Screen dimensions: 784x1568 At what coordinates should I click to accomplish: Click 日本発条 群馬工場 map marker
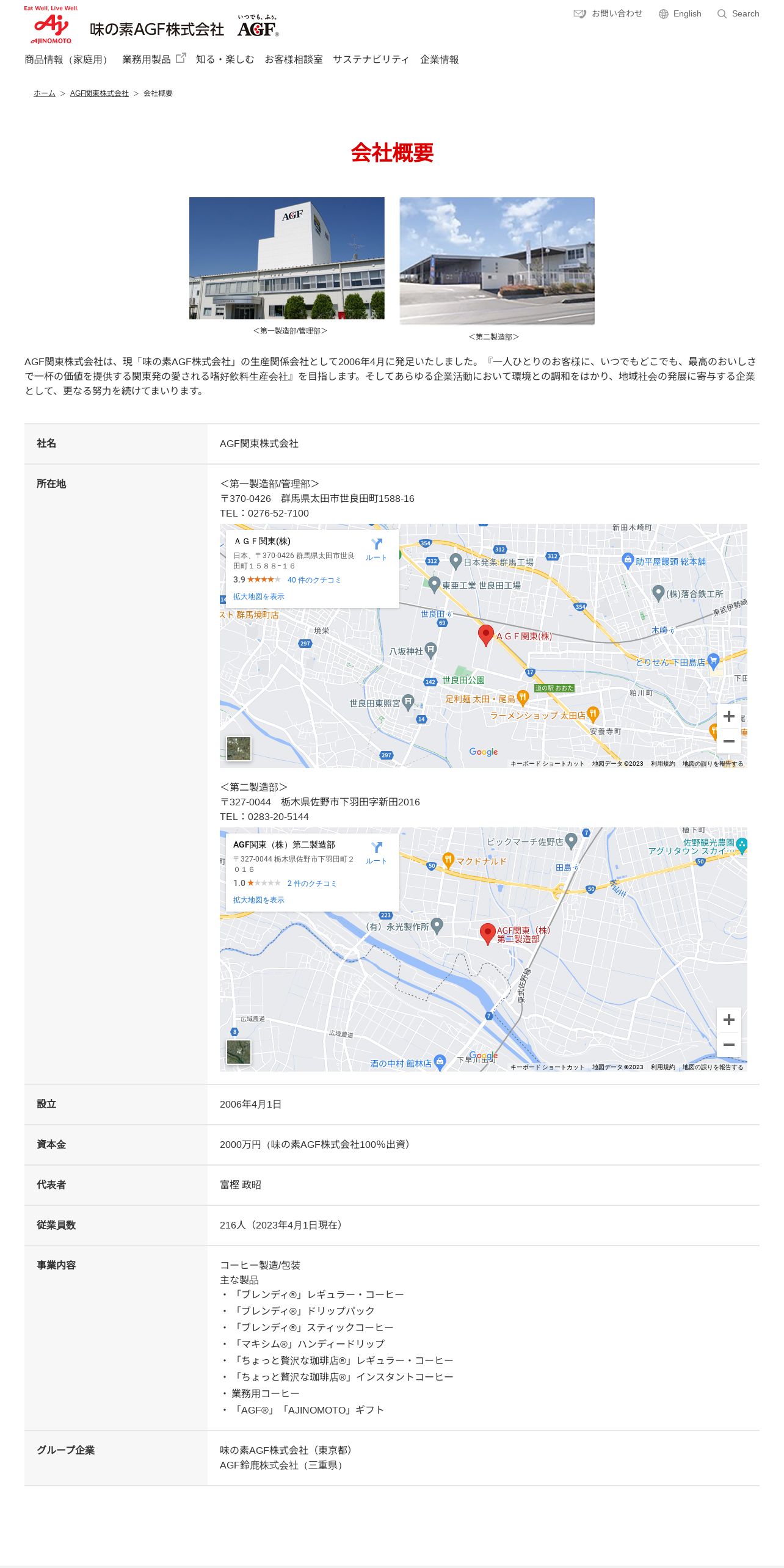click(456, 561)
